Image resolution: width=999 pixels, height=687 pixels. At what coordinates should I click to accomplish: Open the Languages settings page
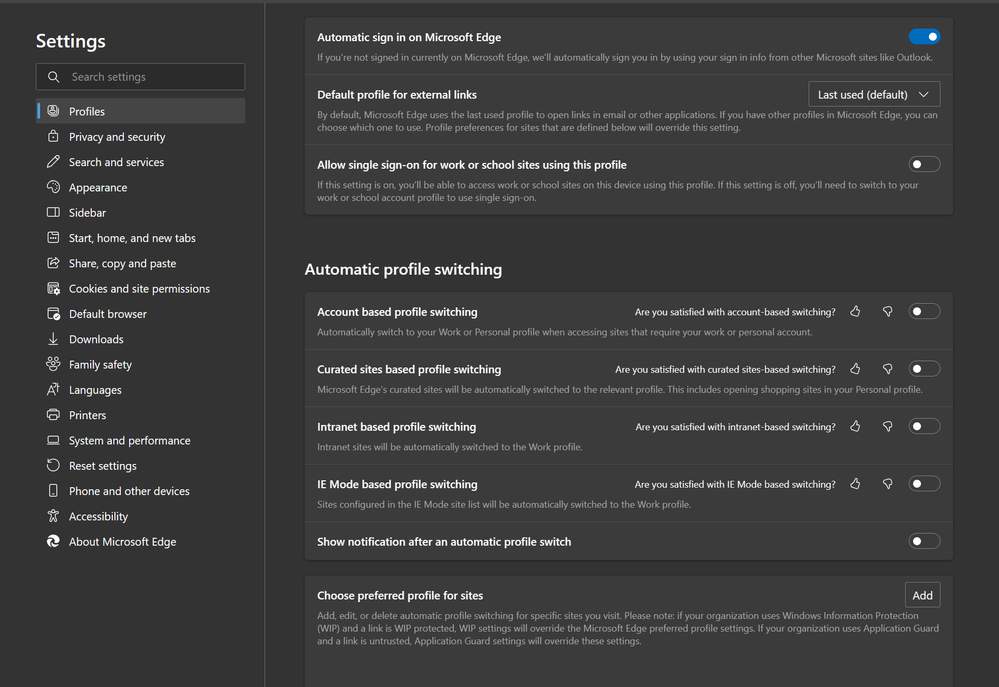[x=95, y=390]
